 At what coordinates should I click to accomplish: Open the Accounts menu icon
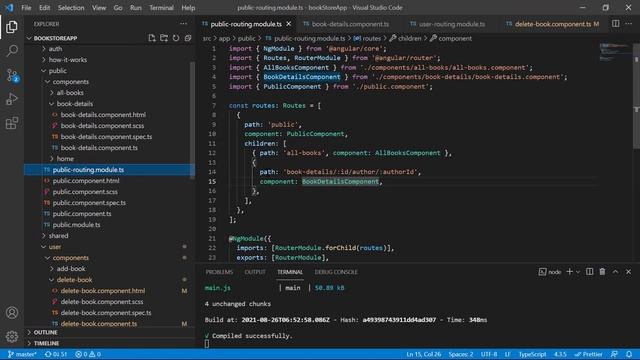pos(12,313)
